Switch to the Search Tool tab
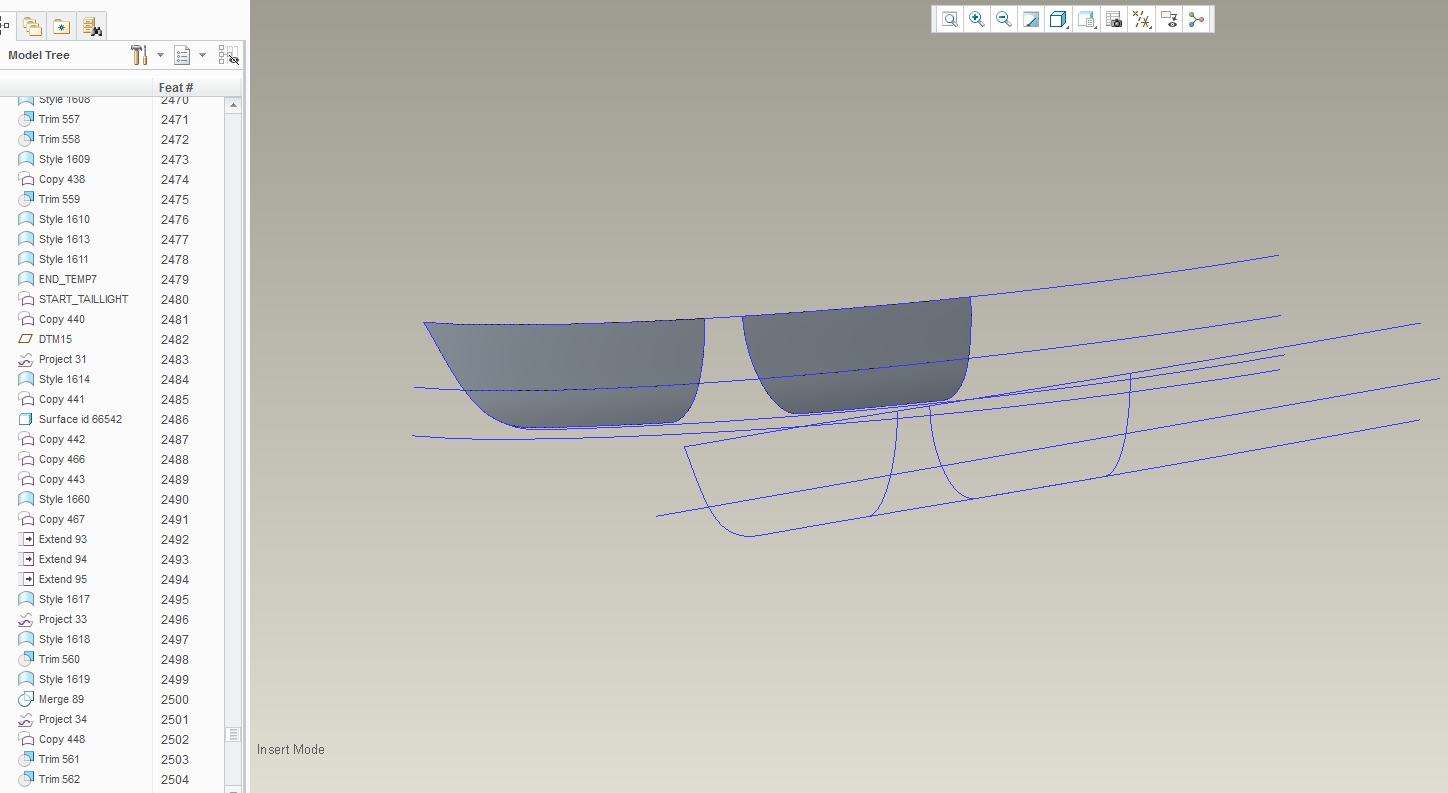1448x793 pixels. point(91,26)
